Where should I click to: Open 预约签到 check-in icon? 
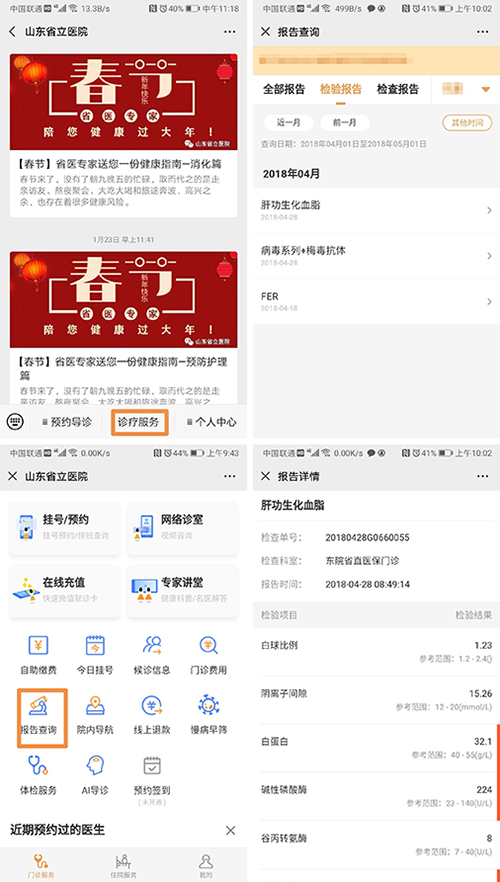click(x=152, y=766)
